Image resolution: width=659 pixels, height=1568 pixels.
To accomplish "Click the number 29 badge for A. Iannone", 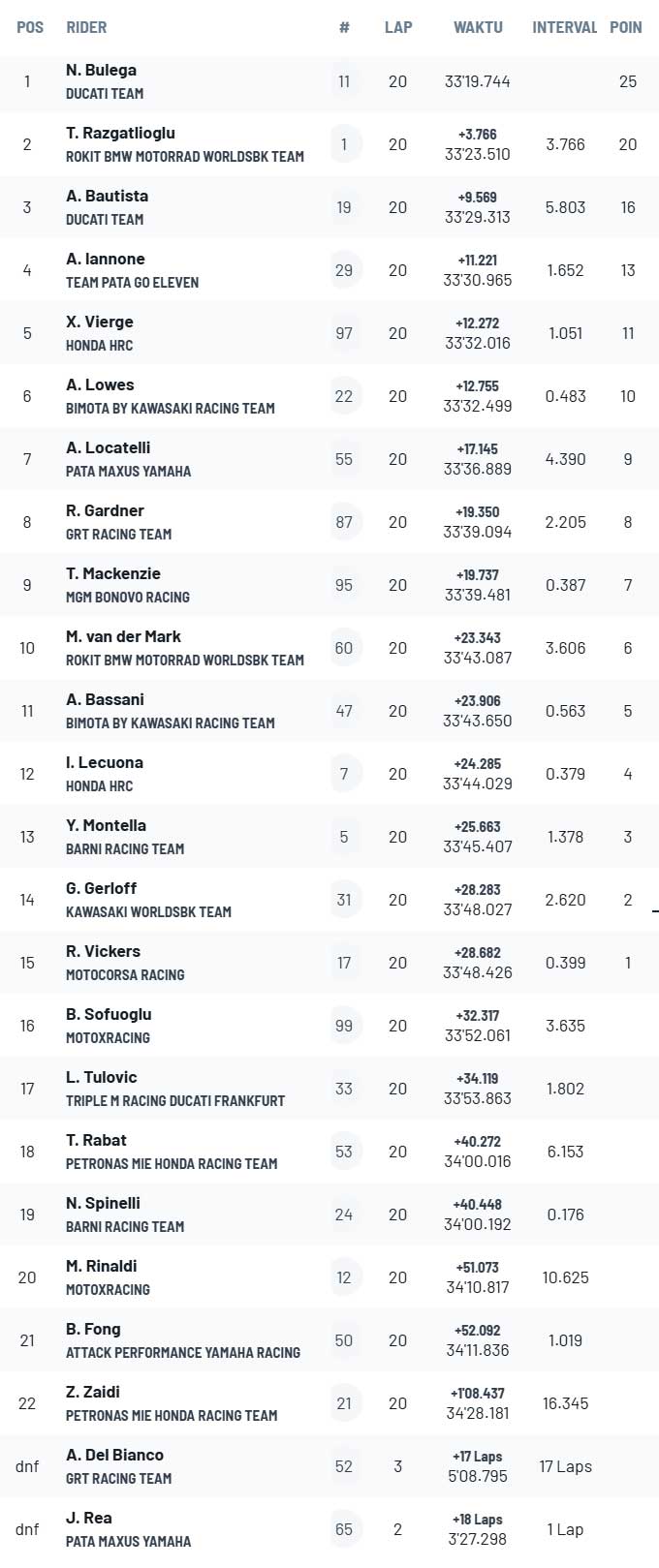I will tap(344, 270).
